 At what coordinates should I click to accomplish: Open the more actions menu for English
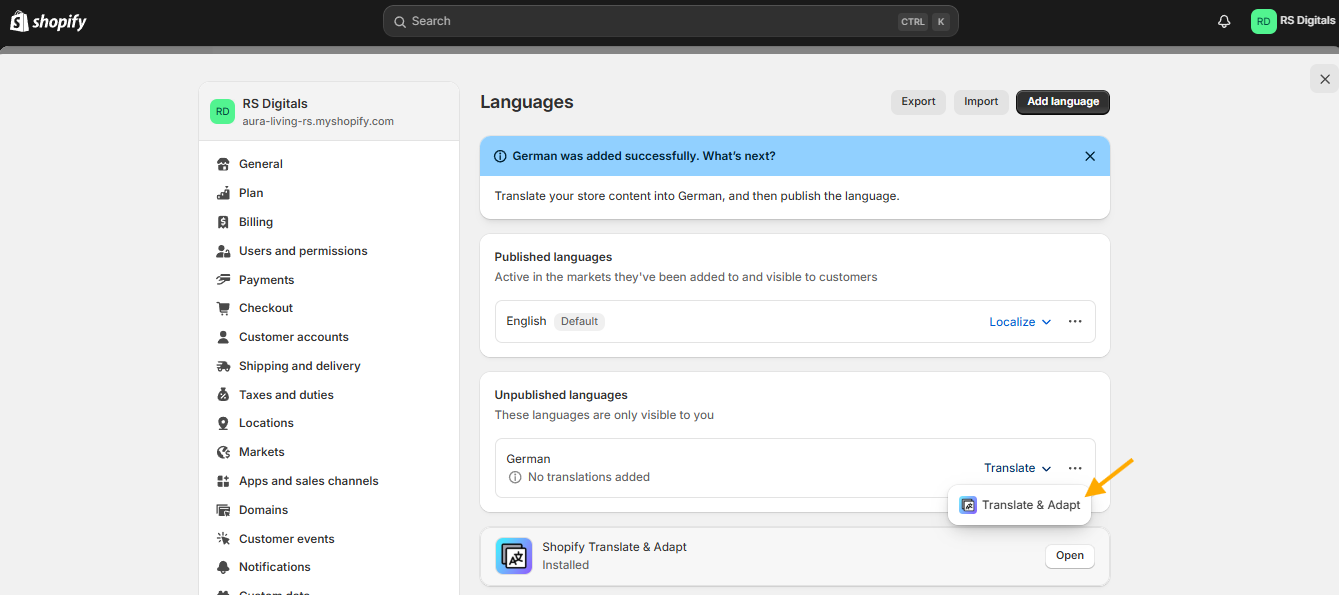[1075, 322]
